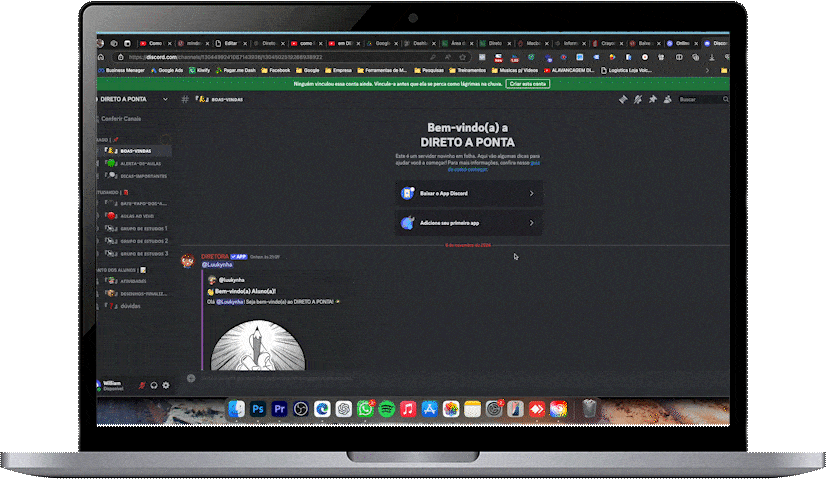Open Spotify from the macOS dock

tap(387, 408)
